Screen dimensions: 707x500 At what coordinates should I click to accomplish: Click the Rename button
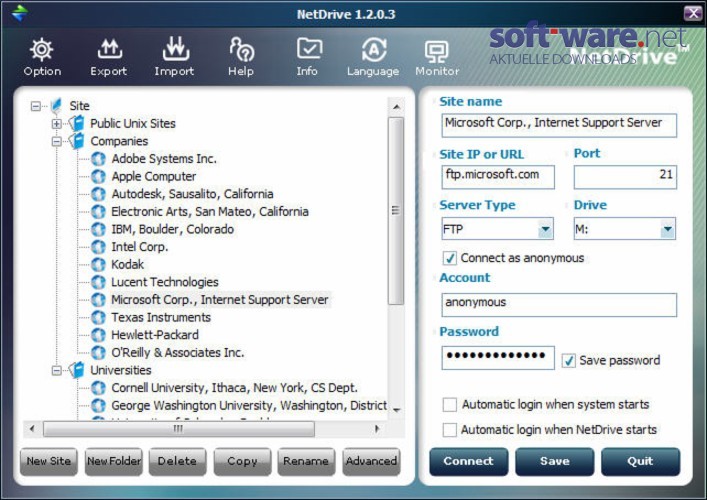(x=307, y=461)
